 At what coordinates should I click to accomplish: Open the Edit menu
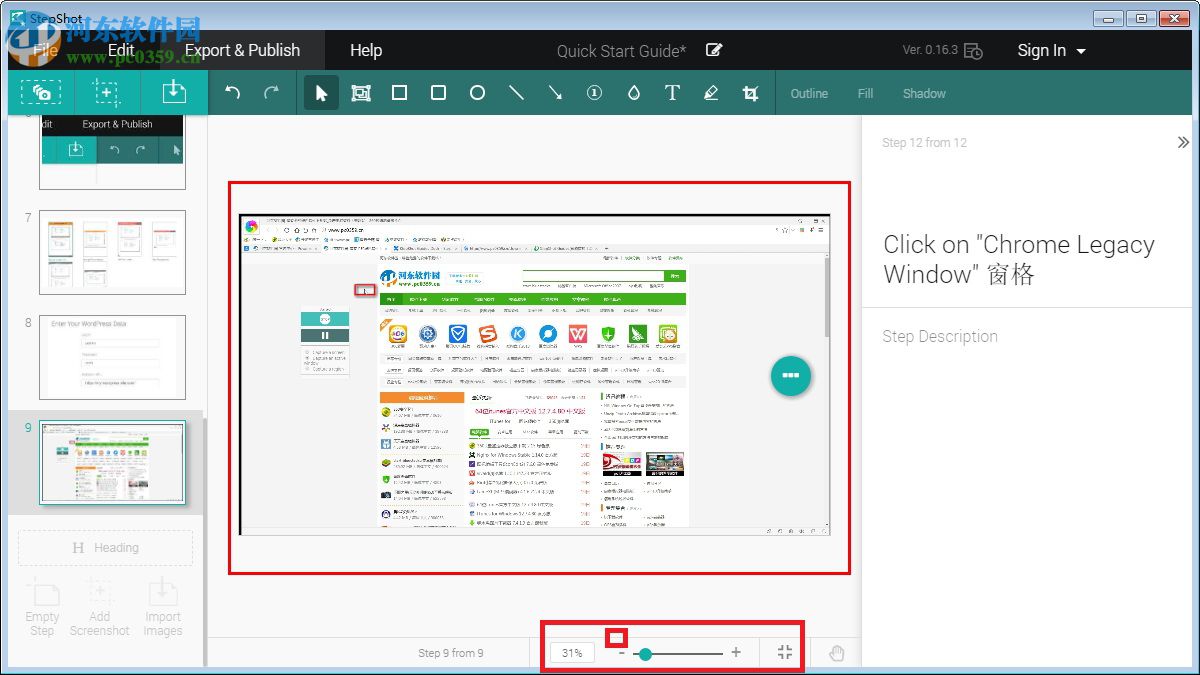121,50
